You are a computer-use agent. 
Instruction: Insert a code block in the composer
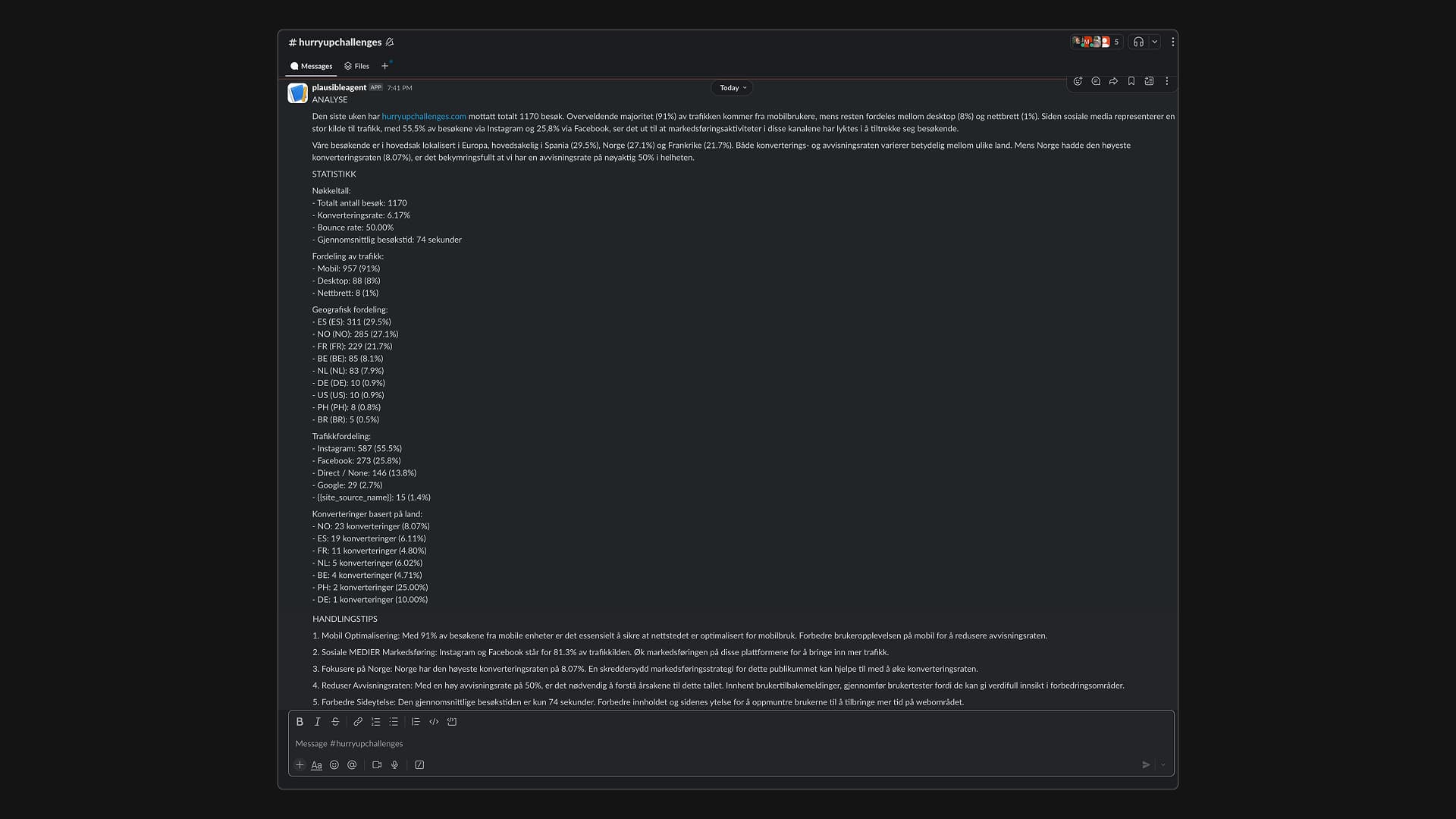[452, 722]
